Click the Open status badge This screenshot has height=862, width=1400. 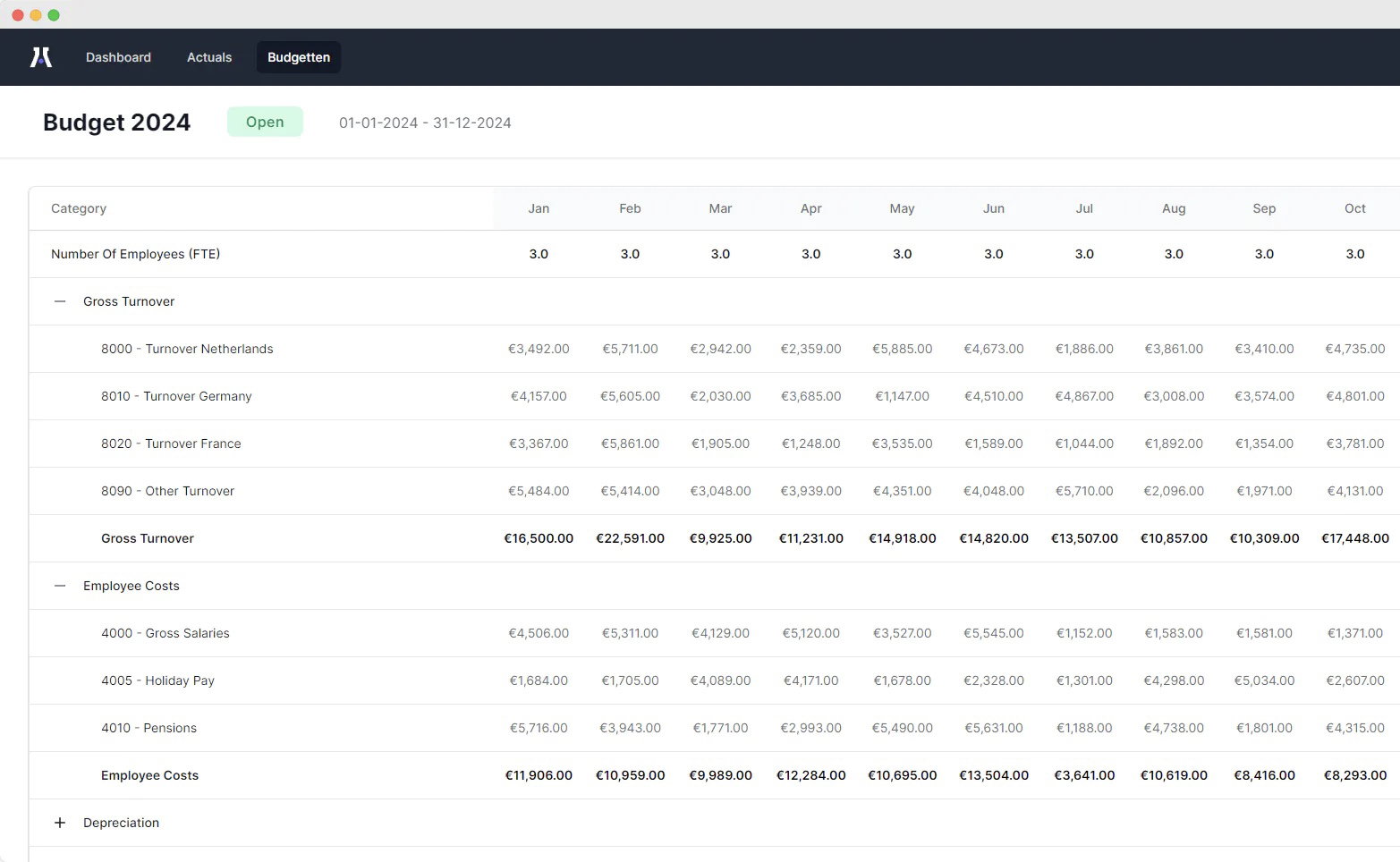pos(265,122)
